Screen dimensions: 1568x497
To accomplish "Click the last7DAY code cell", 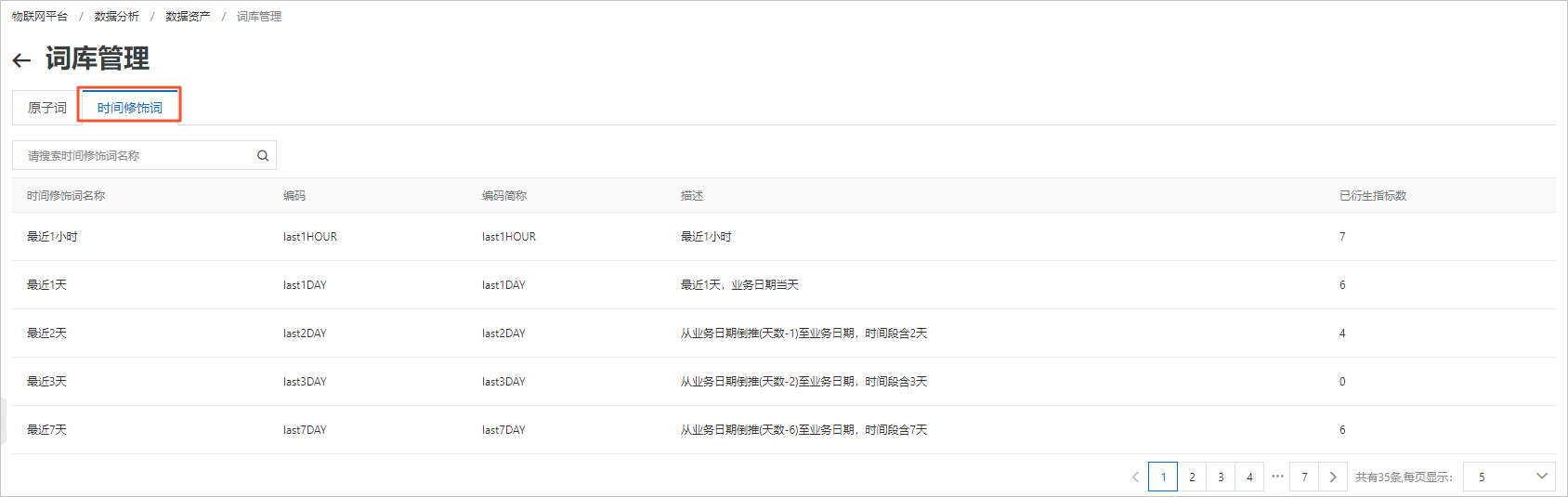I will [x=305, y=430].
